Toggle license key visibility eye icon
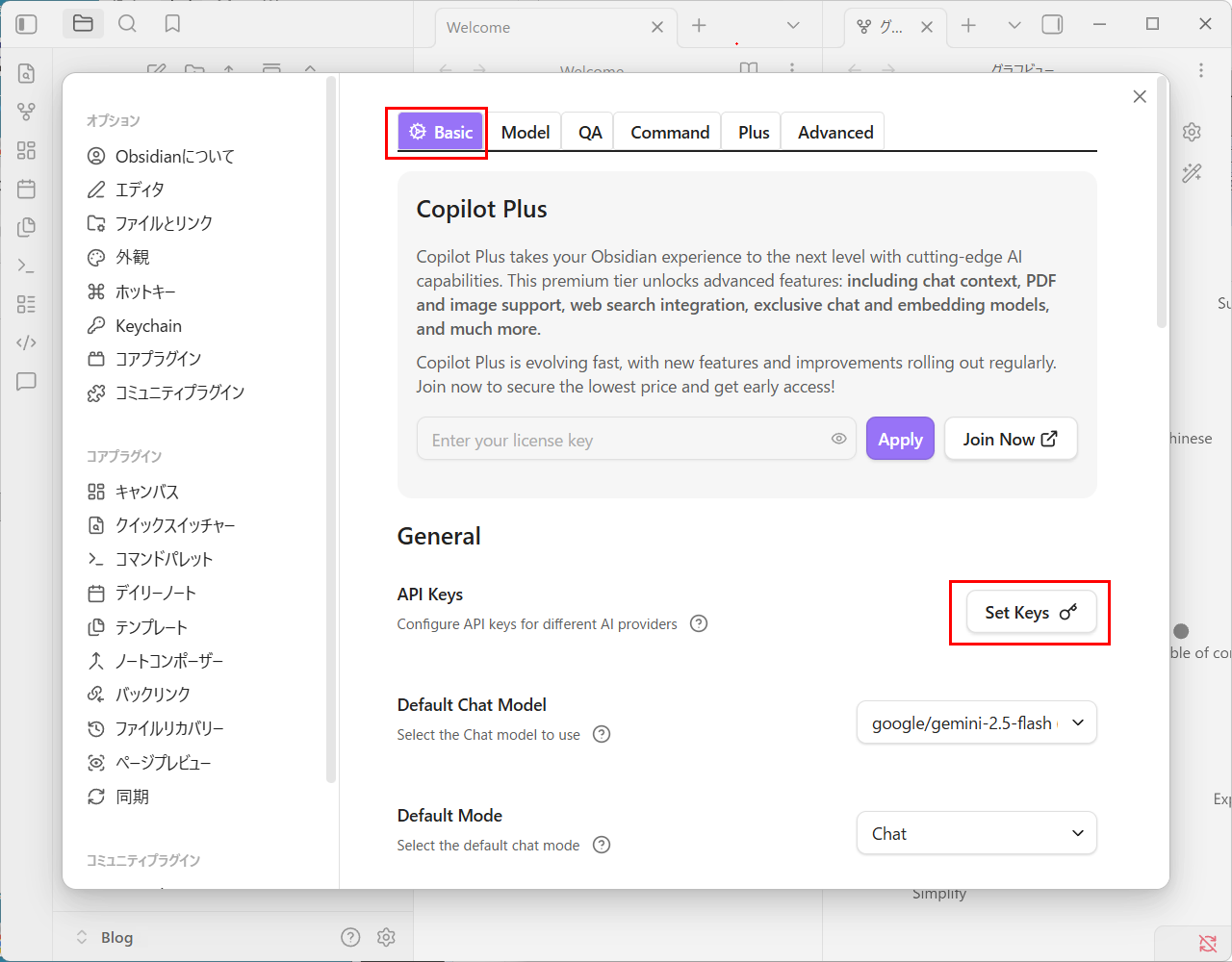This screenshot has width=1232, height=962. click(838, 439)
